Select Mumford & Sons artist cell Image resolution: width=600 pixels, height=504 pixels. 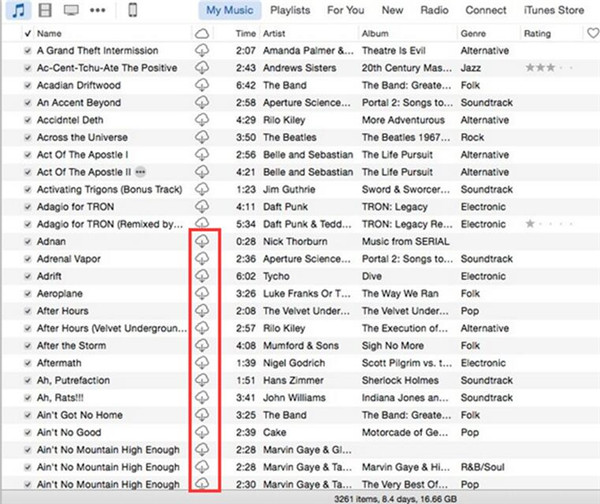pyautogui.click(x=301, y=346)
